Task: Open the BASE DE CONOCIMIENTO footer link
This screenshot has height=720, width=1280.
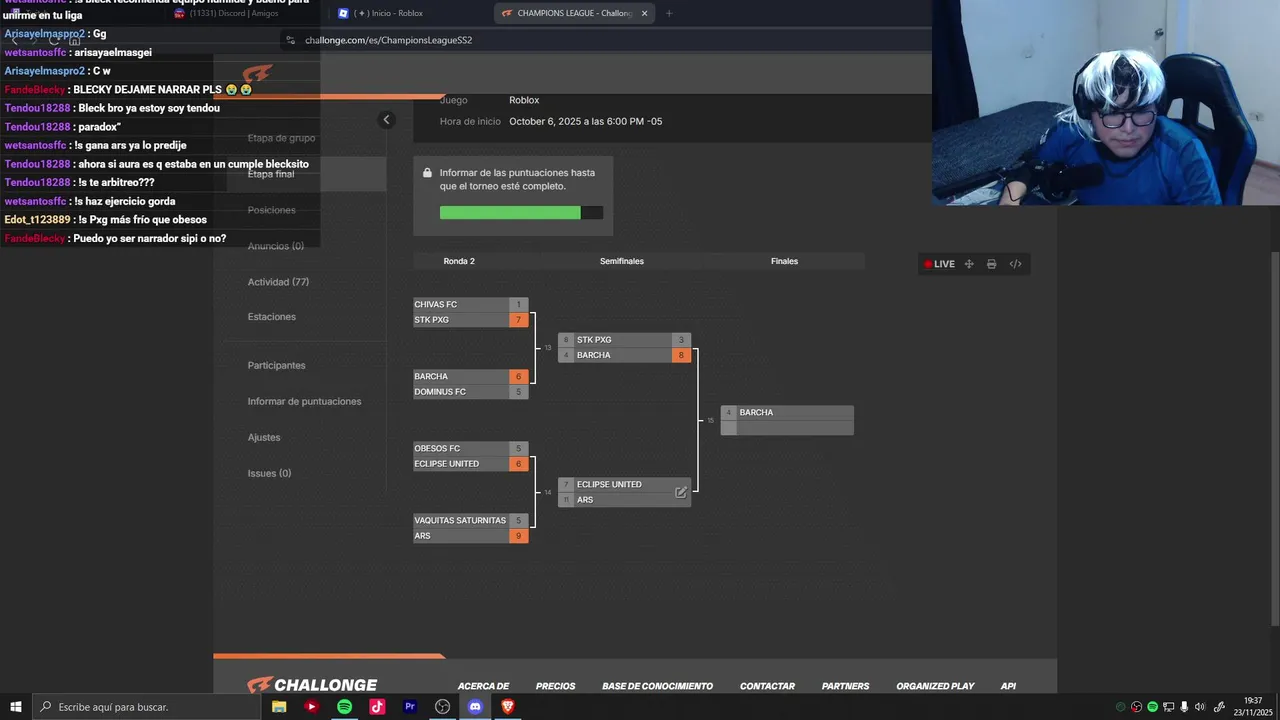Action: [657, 686]
